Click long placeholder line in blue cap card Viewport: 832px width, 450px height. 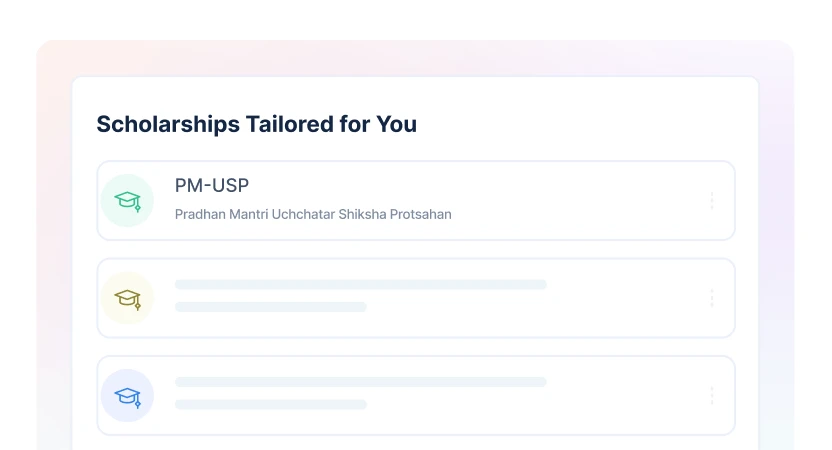[x=360, y=382]
